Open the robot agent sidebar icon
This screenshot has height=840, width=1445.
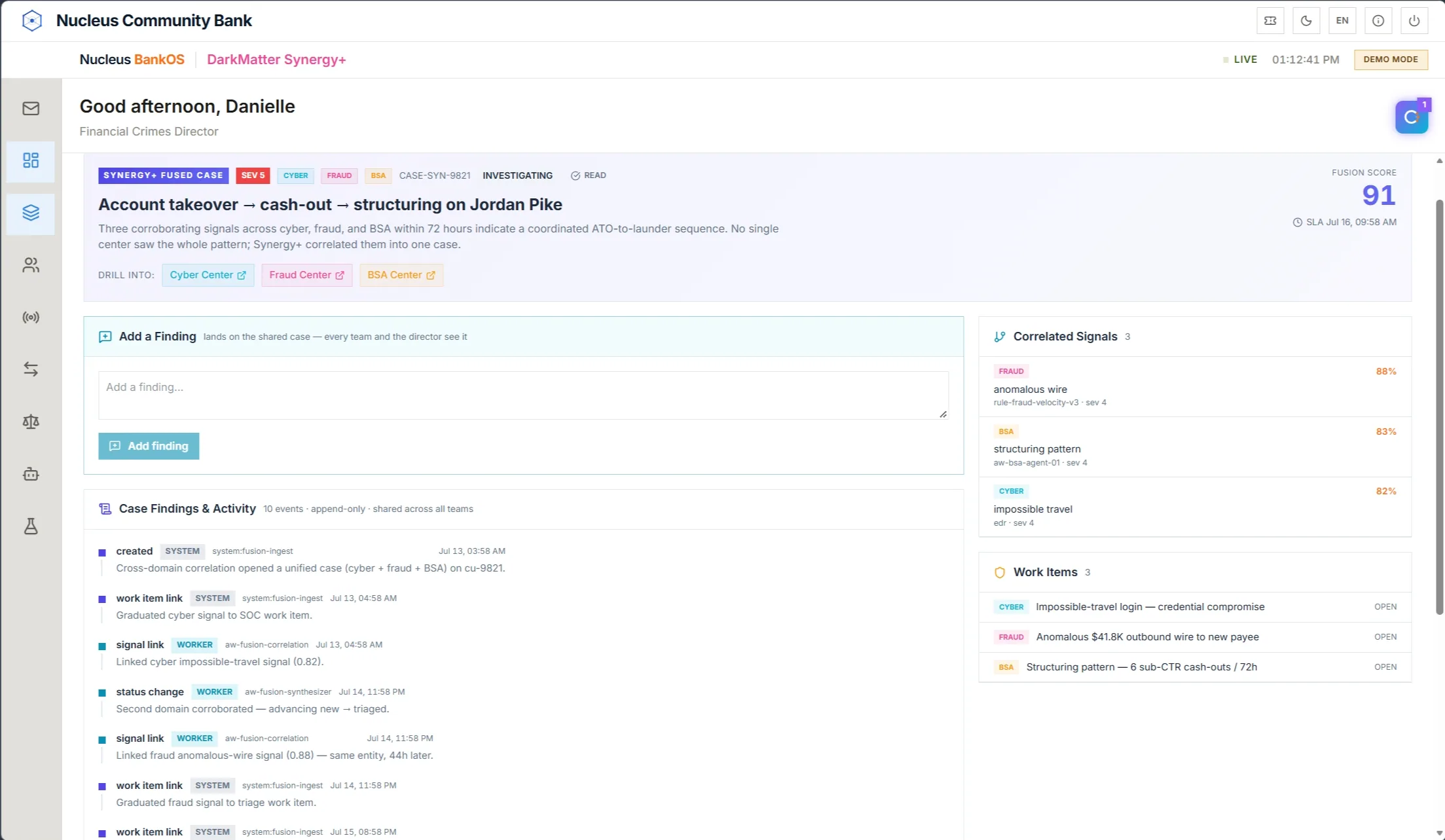(x=31, y=474)
